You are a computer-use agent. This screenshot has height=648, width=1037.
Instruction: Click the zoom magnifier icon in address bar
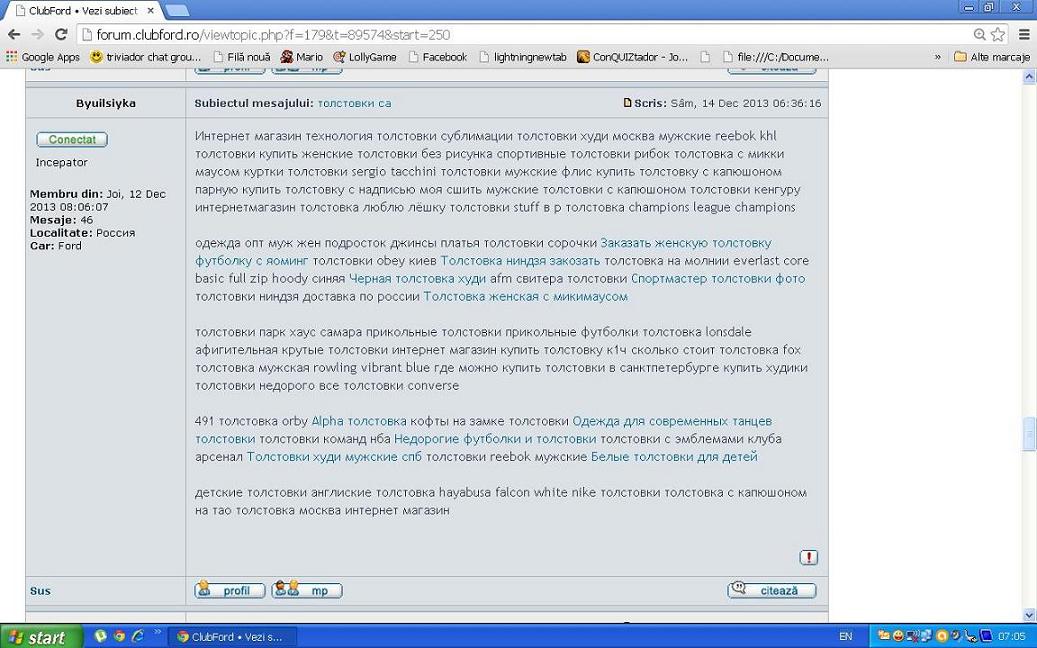point(979,34)
